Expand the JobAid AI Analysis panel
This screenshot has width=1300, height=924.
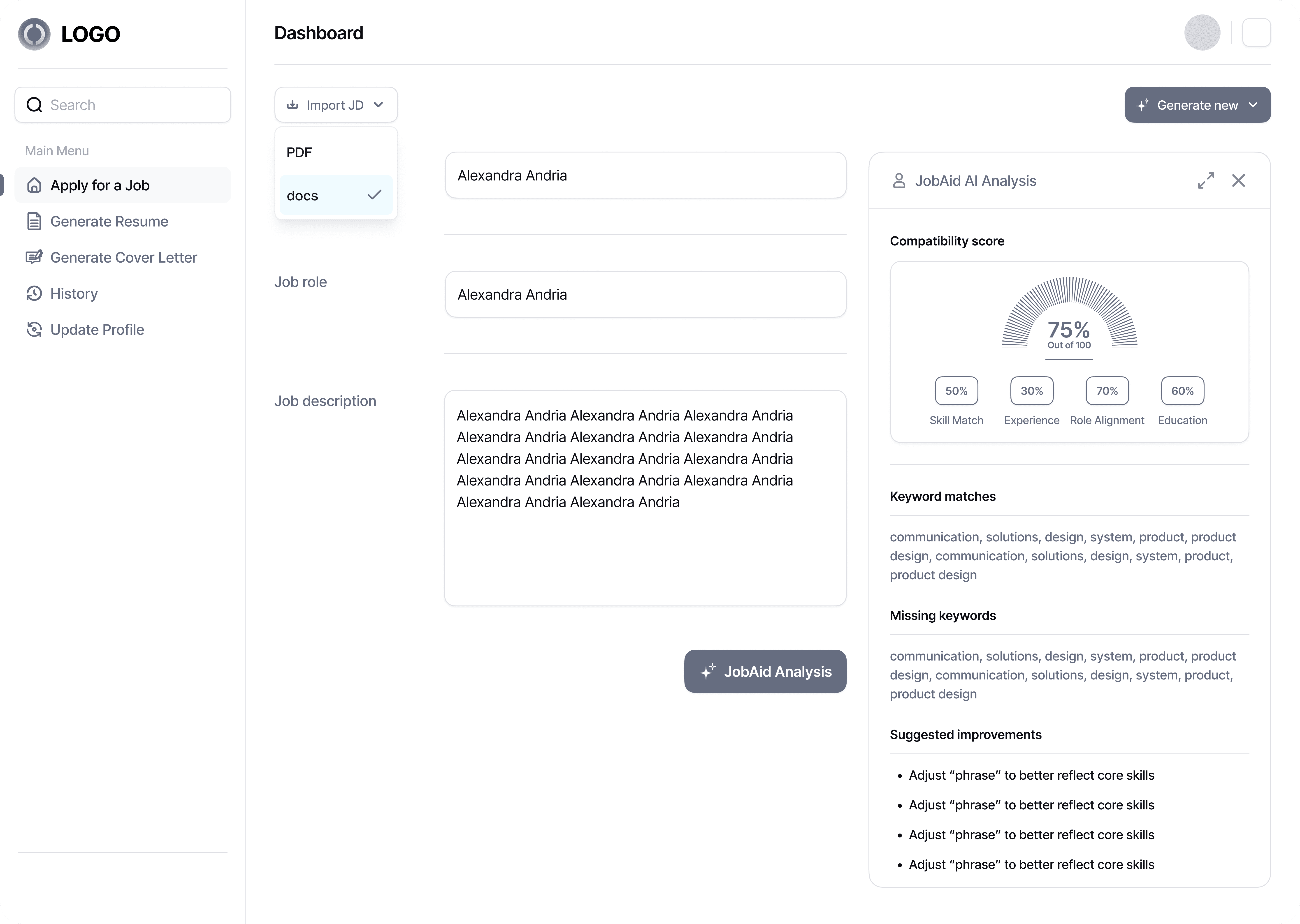click(1205, 180)
